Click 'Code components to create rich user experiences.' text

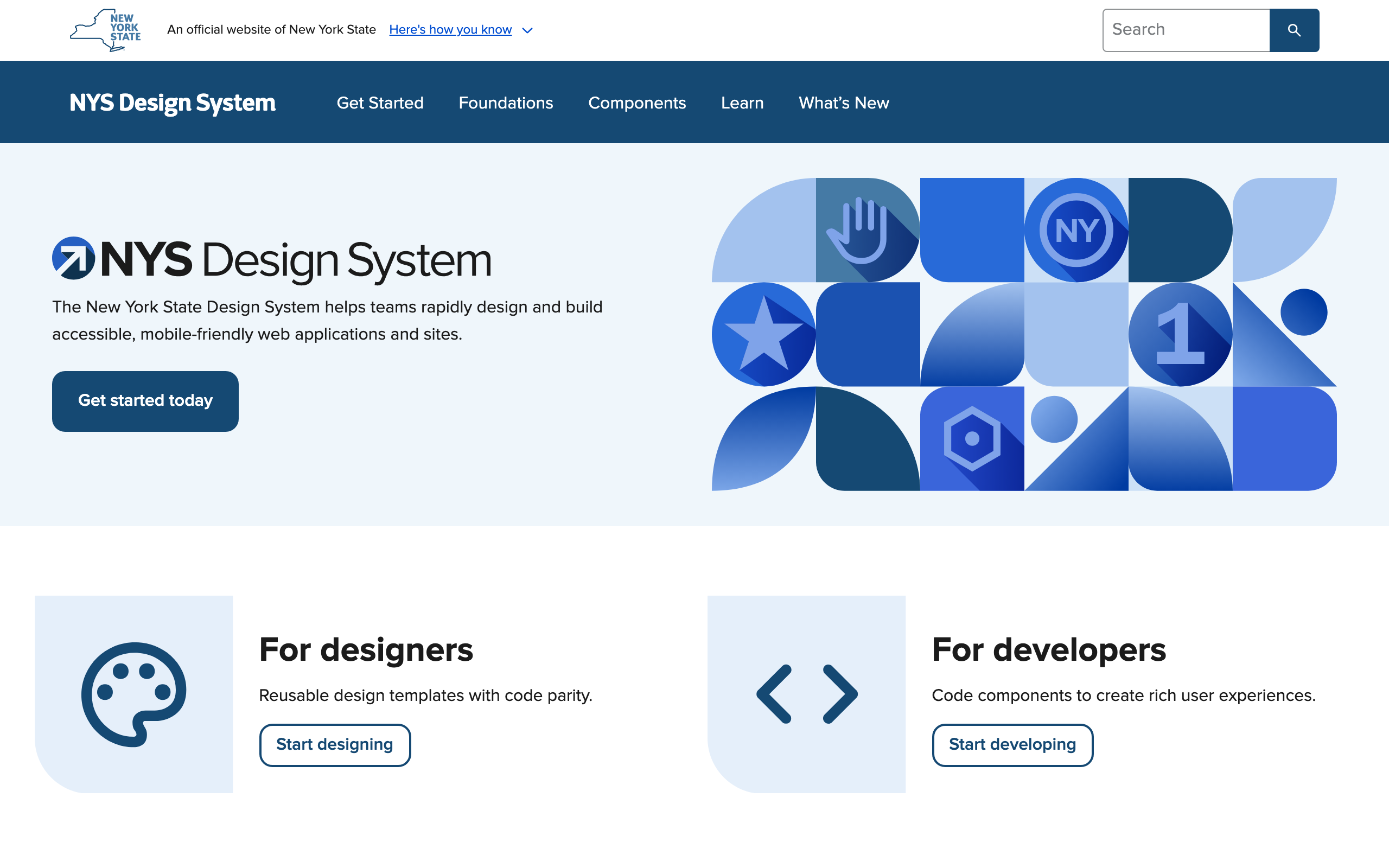point(1123,695)
